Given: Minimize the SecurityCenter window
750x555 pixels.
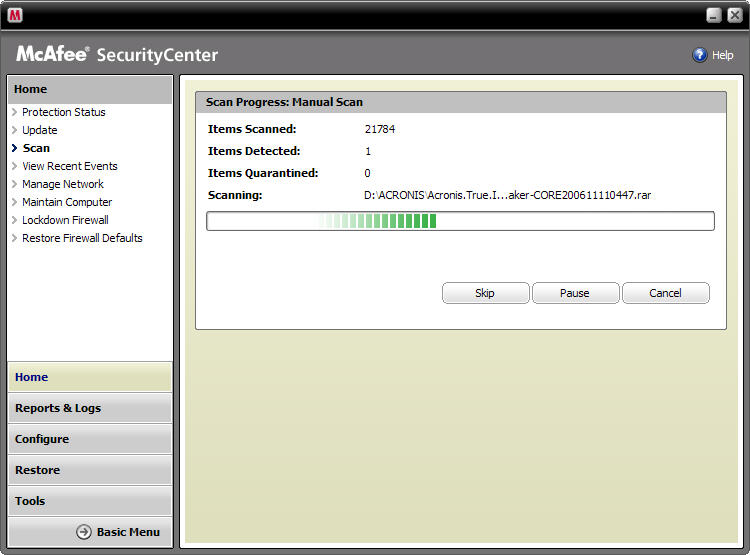Looking at the screenshot, I should coord(714,15).
